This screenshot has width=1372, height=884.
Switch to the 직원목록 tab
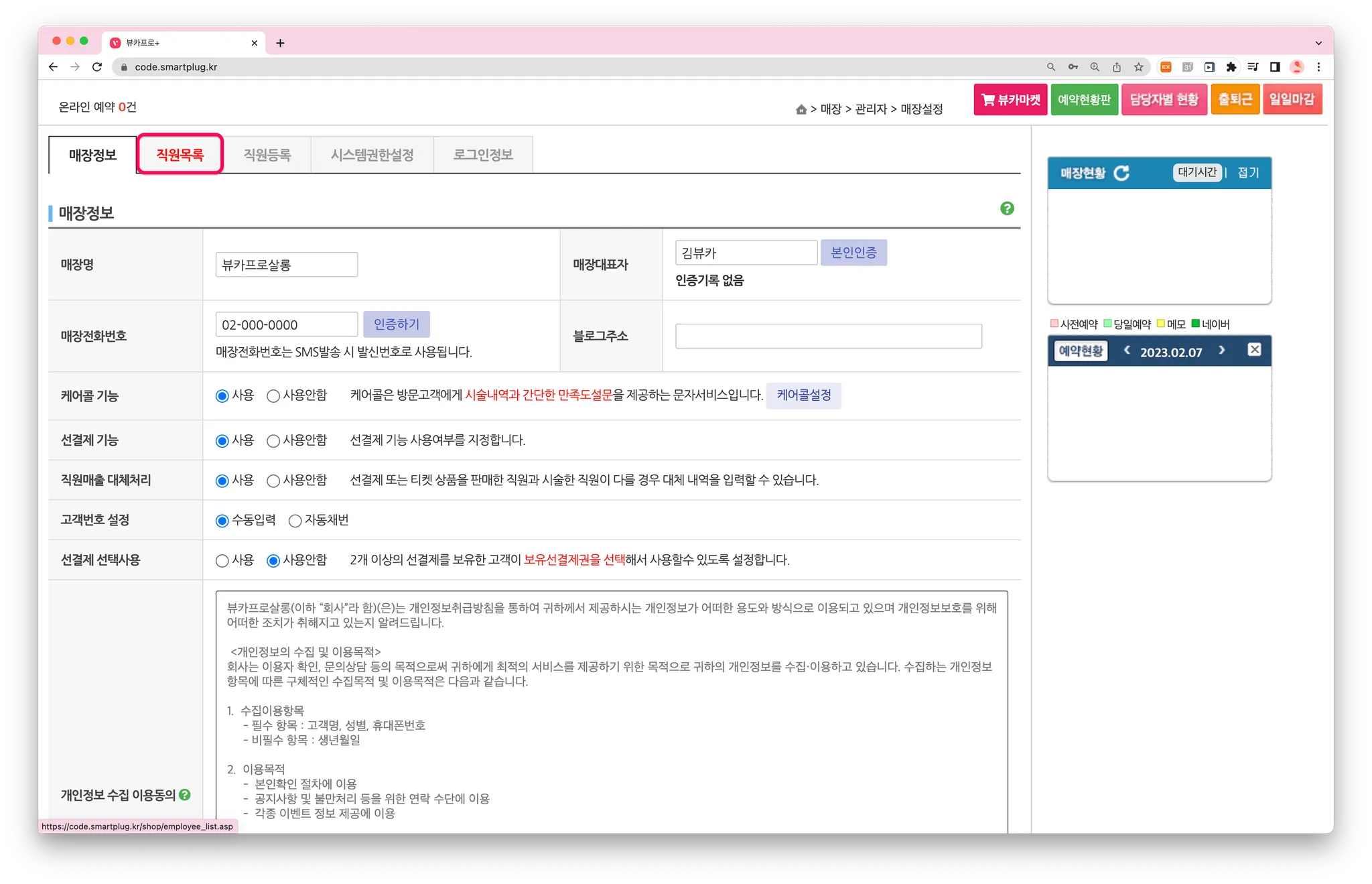point(180,155)
